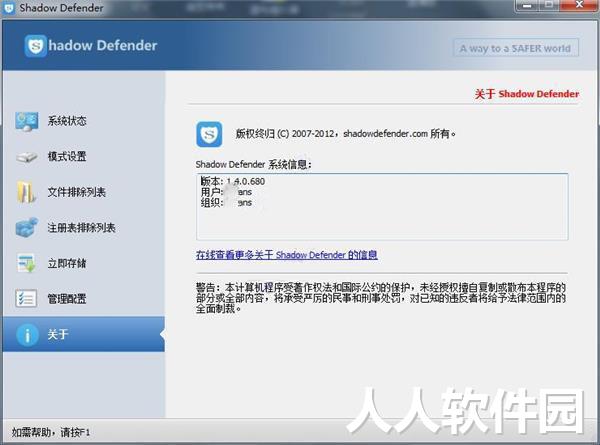Click the 关于 Shadow Defender red heading
This screenshot has width=600, height=445.
(527, 94)
